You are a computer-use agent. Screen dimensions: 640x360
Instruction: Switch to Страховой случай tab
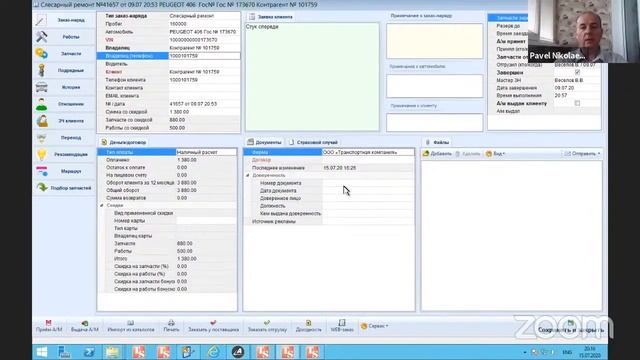(313, 142)
